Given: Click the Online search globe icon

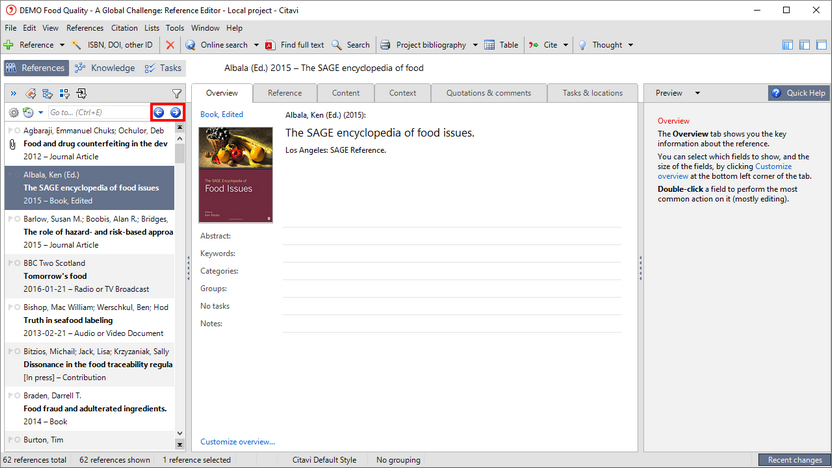Looking at the screenshot, I should (x=190, y=45).
